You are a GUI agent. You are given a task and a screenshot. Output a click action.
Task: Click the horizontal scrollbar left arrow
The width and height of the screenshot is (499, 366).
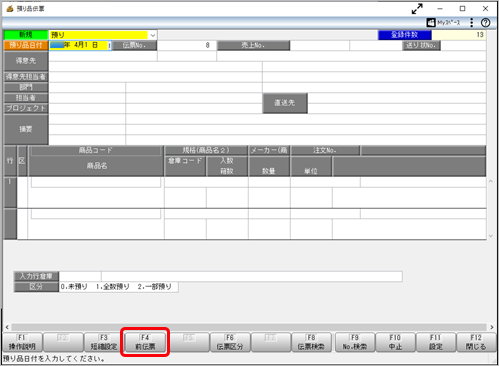(x=7, y=327)
